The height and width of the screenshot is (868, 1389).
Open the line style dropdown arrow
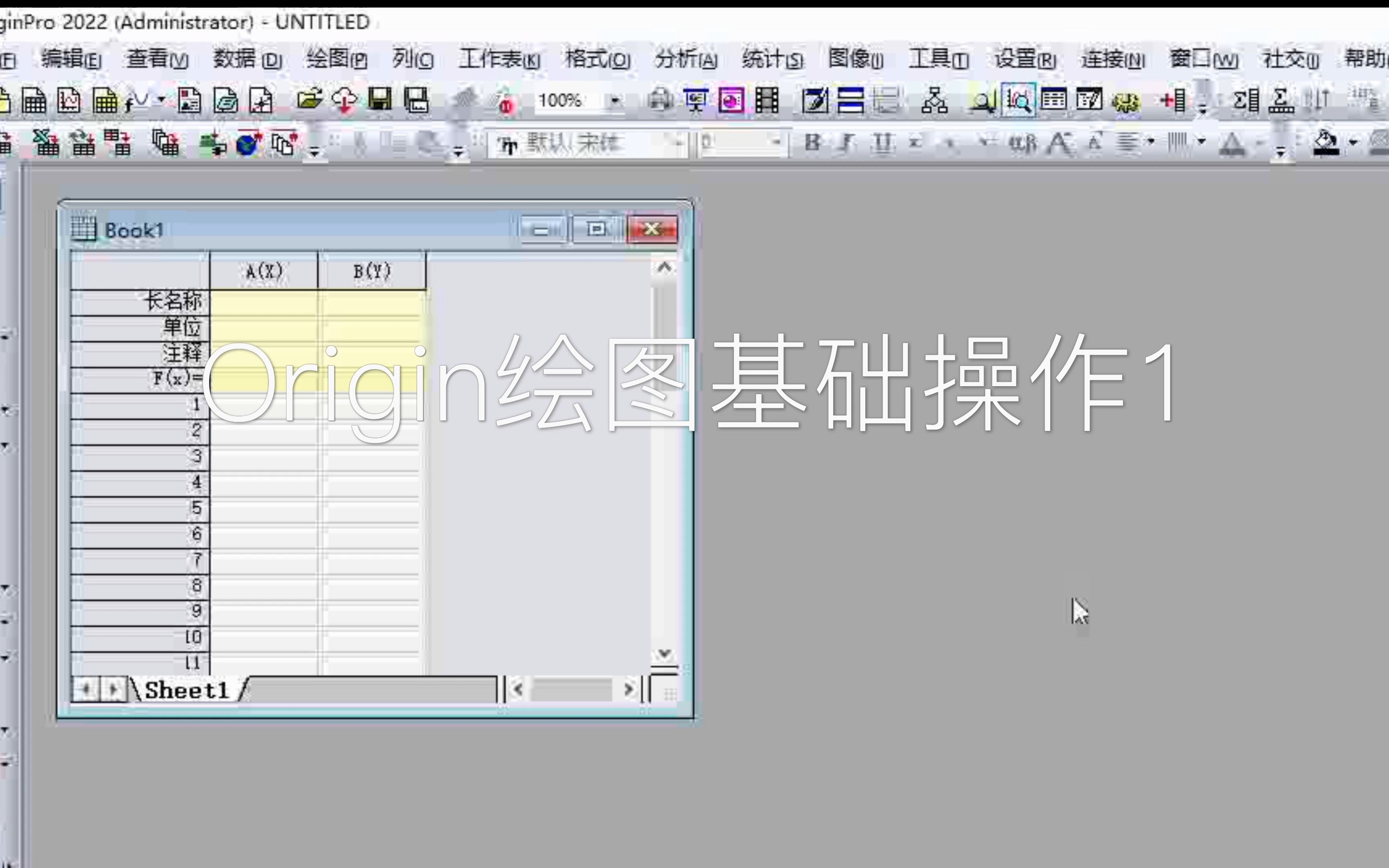[x=1201, y=141]
